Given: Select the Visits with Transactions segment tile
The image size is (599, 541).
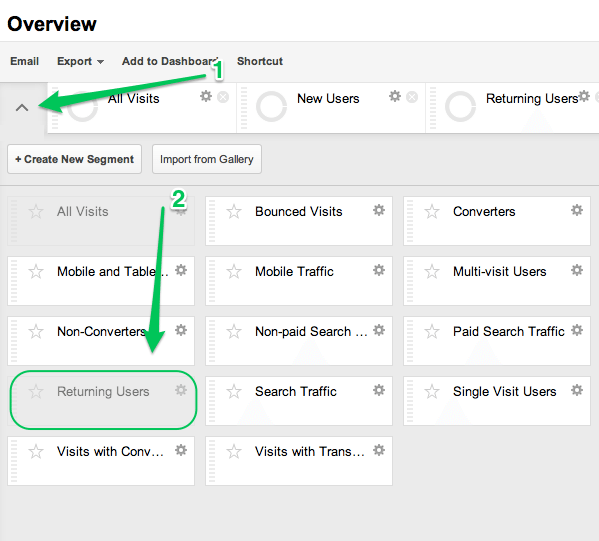Looking at the screenshot, I should [x=299, y=461].
